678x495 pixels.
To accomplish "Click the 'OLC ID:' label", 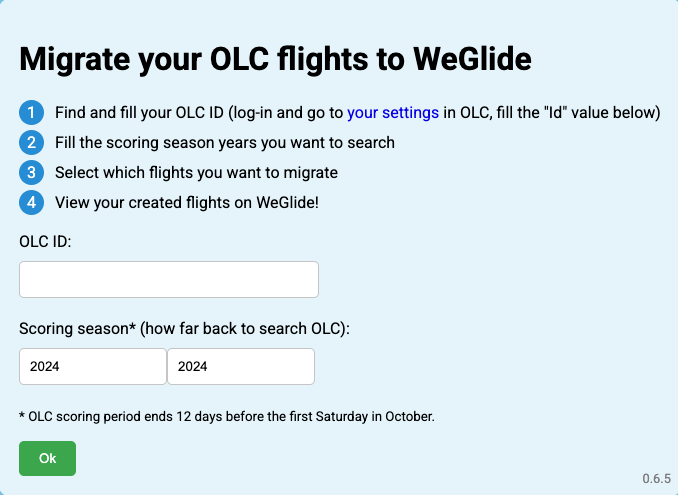I will tap(45, 241).
